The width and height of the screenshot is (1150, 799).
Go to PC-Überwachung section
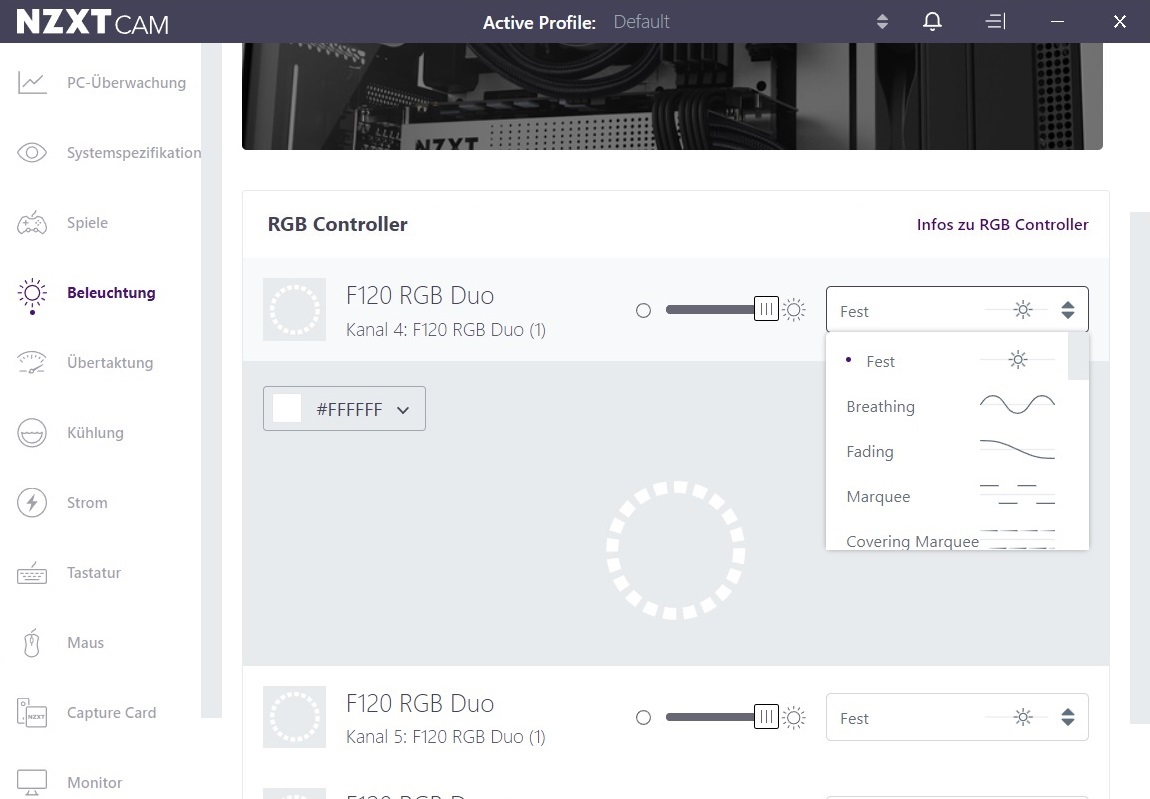coord(126,83)
